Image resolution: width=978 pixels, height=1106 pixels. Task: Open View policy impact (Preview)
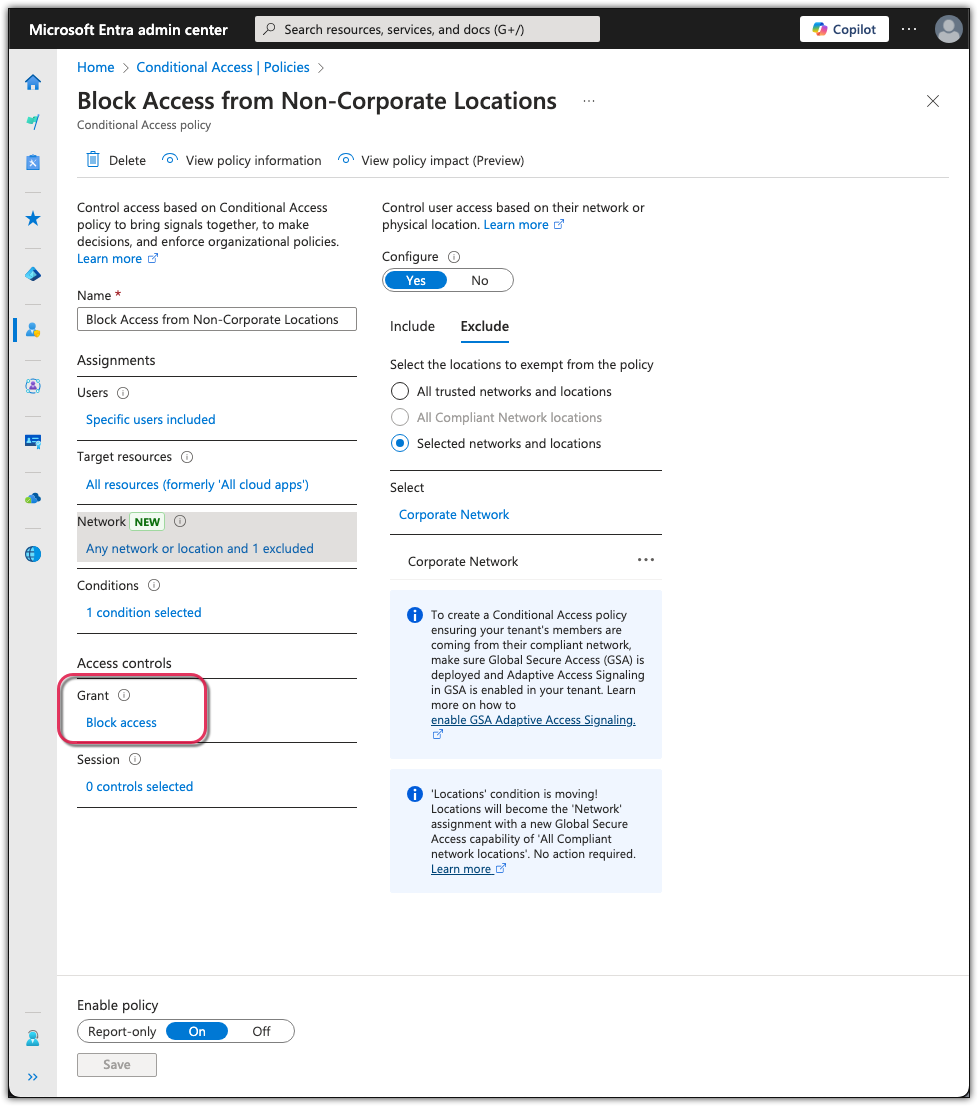[431, 160]
